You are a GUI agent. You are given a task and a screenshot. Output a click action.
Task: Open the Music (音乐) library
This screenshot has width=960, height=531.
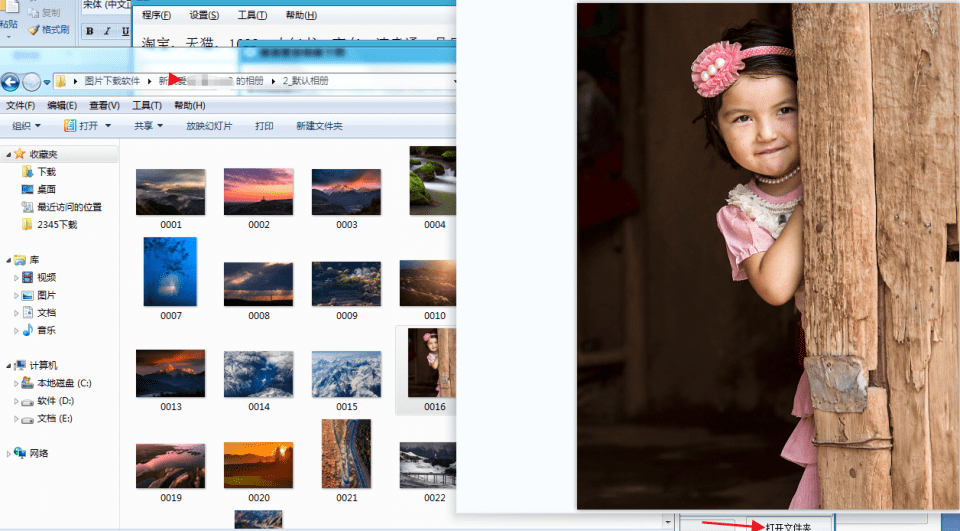point(46,330)
